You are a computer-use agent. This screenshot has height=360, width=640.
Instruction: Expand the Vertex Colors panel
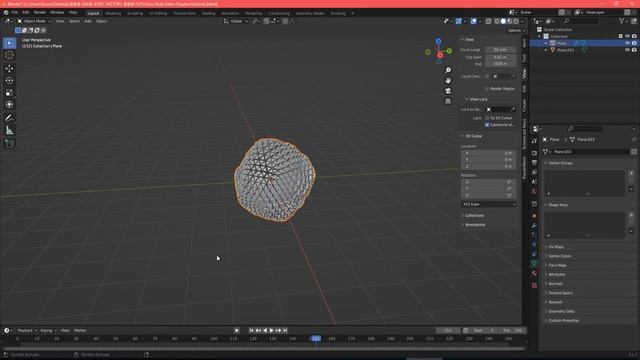[x=560, y=256]
